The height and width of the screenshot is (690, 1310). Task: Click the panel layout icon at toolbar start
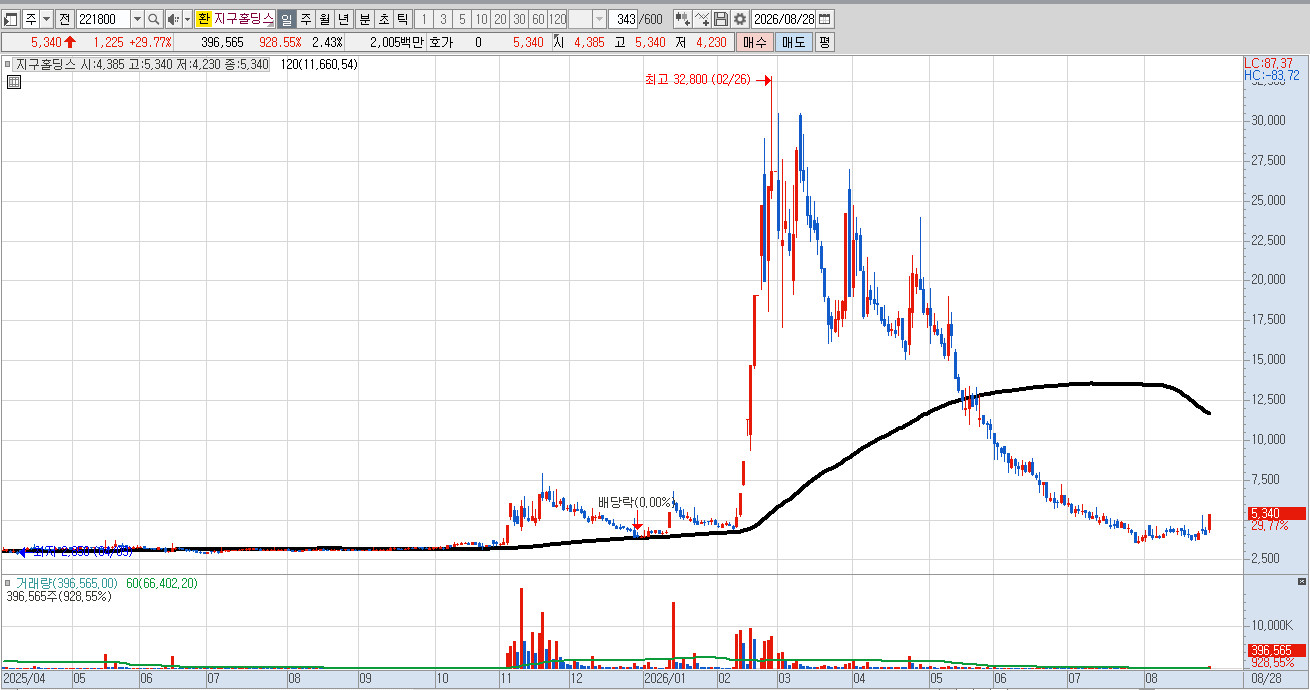pyautogui.click(x=11, y=19)
